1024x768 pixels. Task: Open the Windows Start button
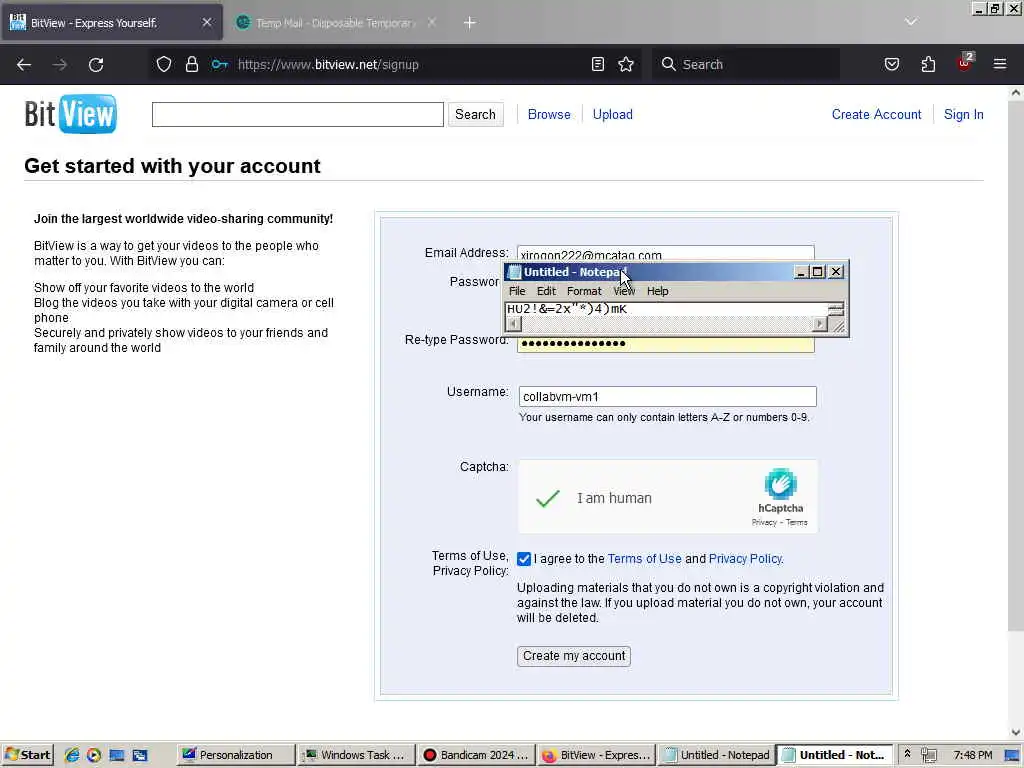(27, 755)
